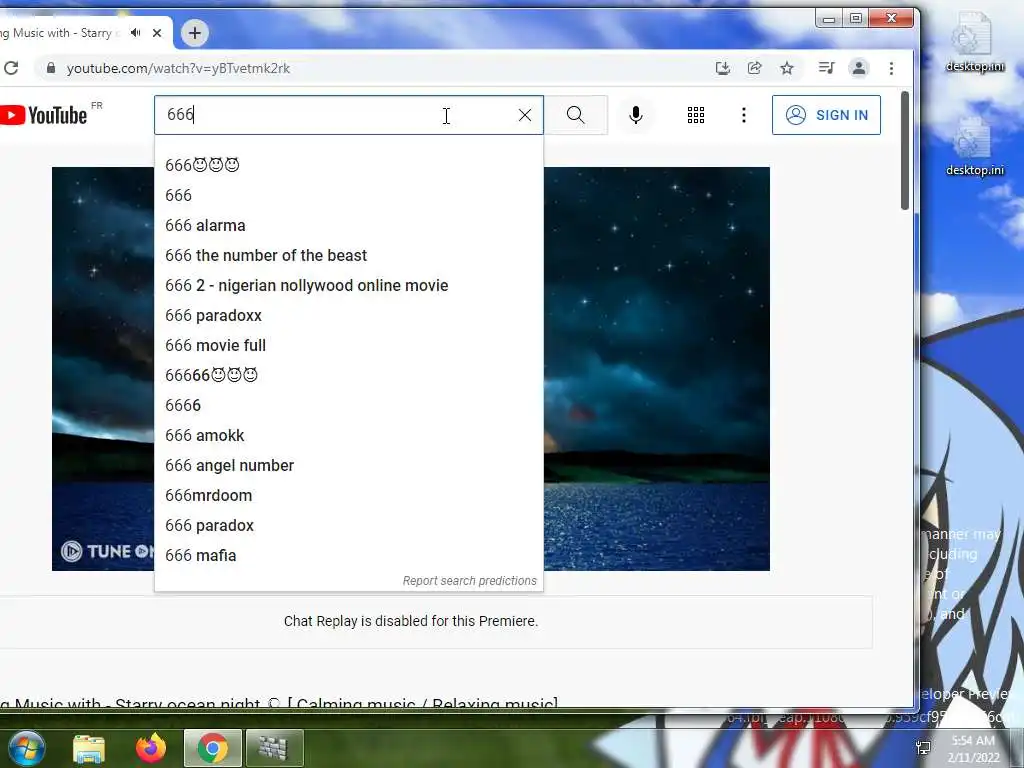Choose the '666 paradox' suggestion
Viewport: 1024px width, 768px height.
(x=349, y=526)
